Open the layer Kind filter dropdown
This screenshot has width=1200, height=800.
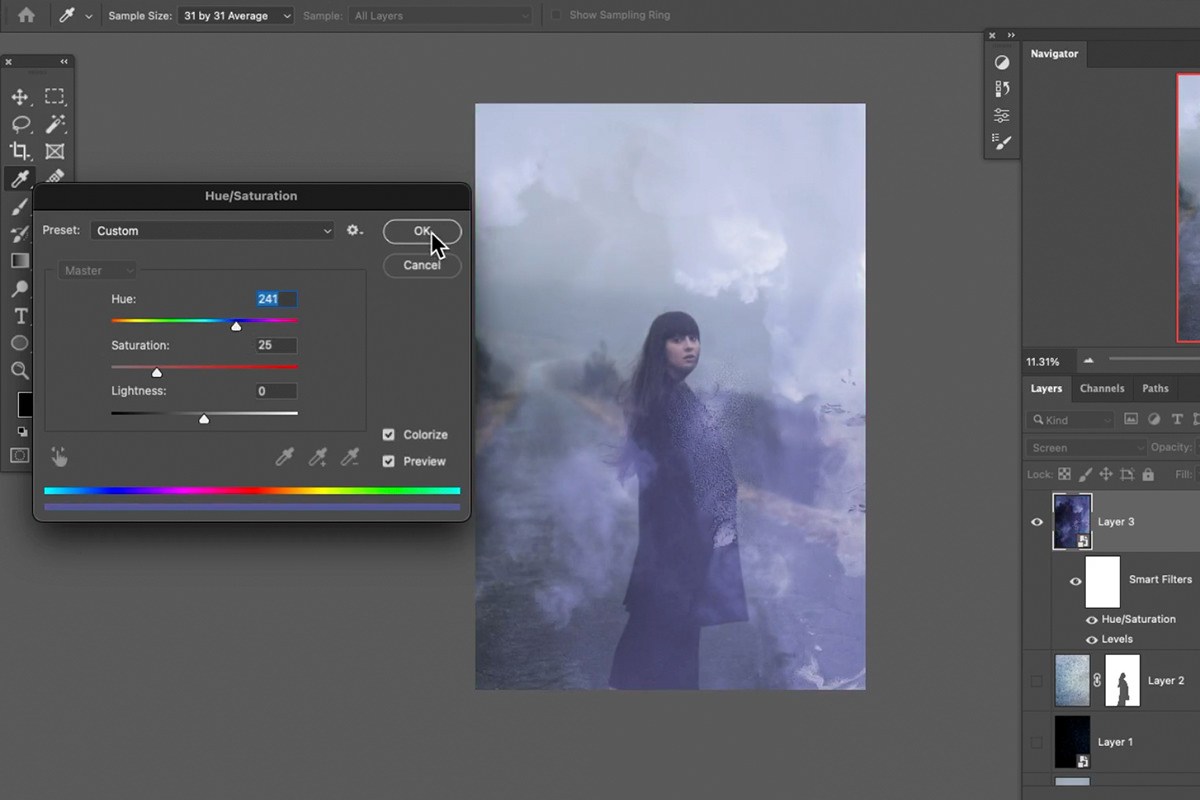click(1070, 420)
